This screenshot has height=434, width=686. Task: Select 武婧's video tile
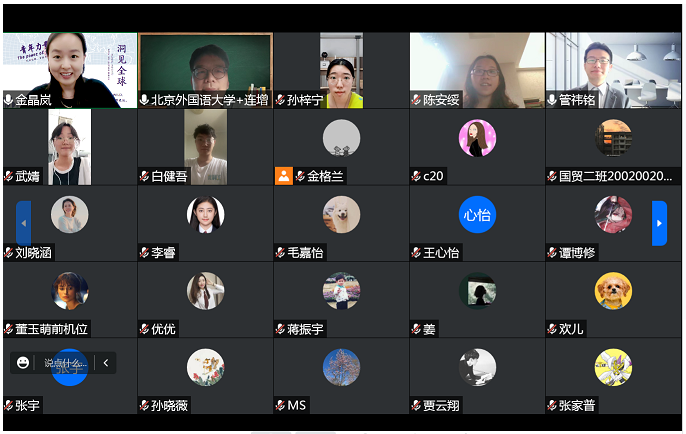pos(70,147)
